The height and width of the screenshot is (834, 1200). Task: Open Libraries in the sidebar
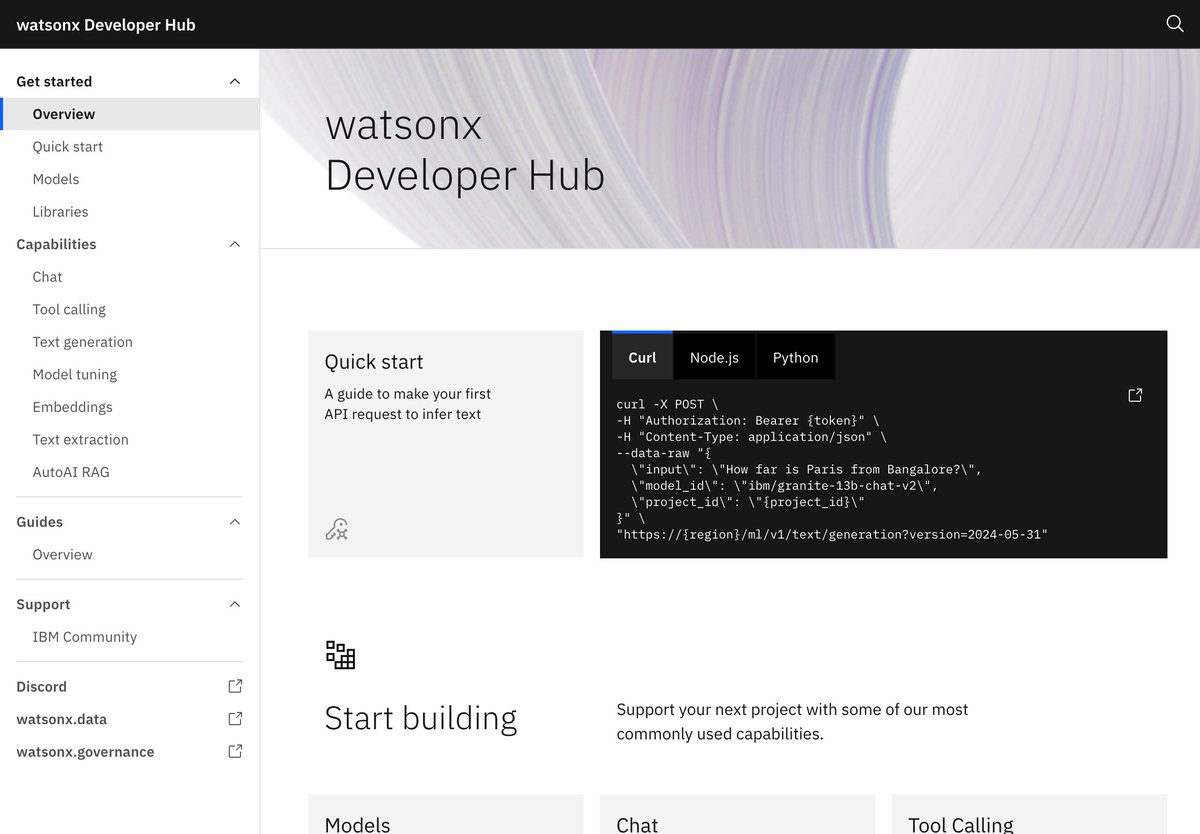point(130,211)
